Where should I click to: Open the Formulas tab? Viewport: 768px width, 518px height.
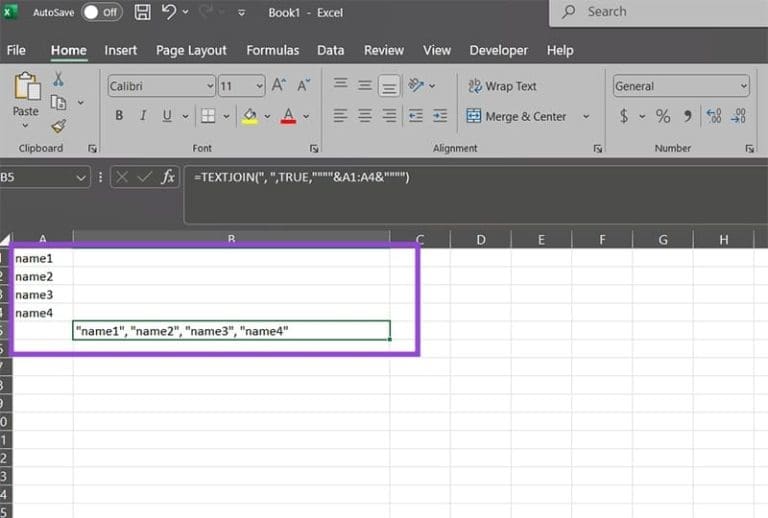tap(272, 50)
